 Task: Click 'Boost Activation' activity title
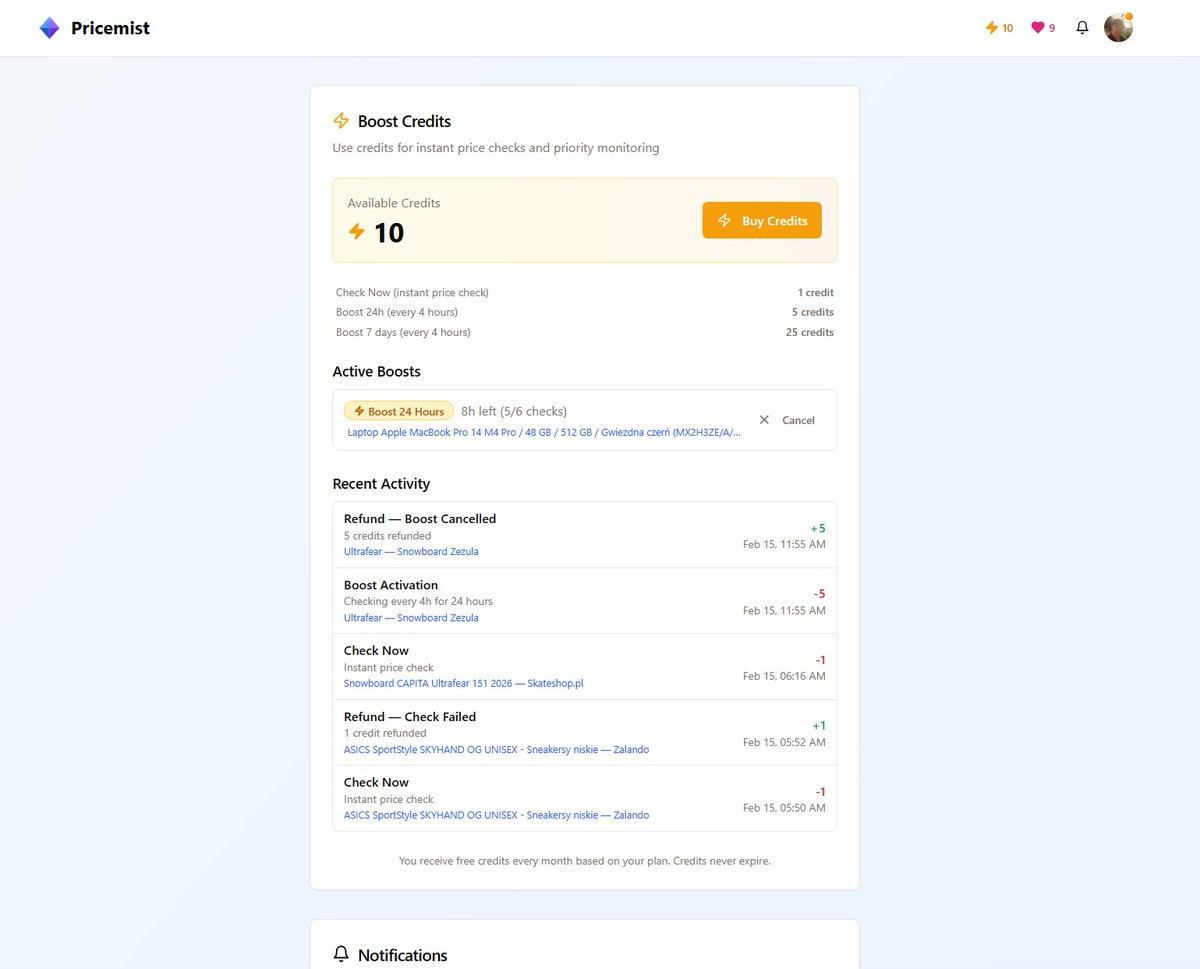coord(391,585)
